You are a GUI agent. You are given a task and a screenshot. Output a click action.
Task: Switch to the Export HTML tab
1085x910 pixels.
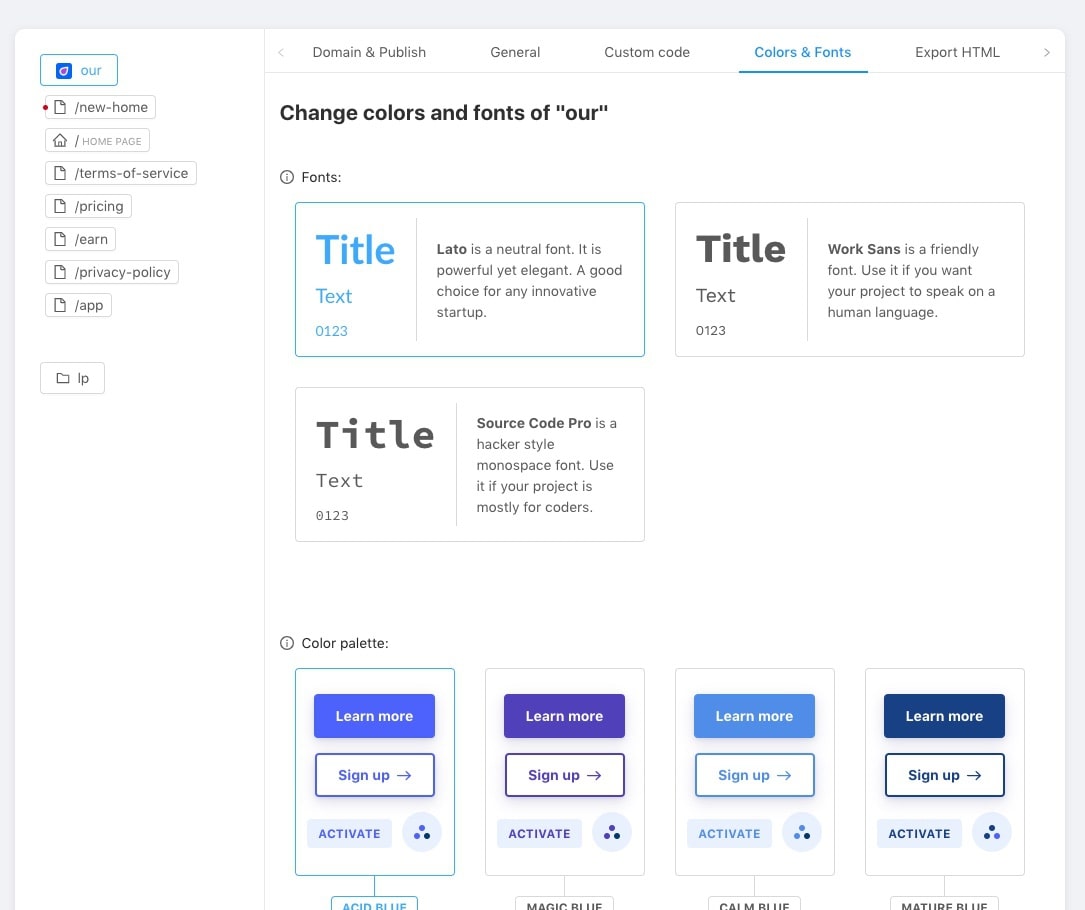(957, 52)
